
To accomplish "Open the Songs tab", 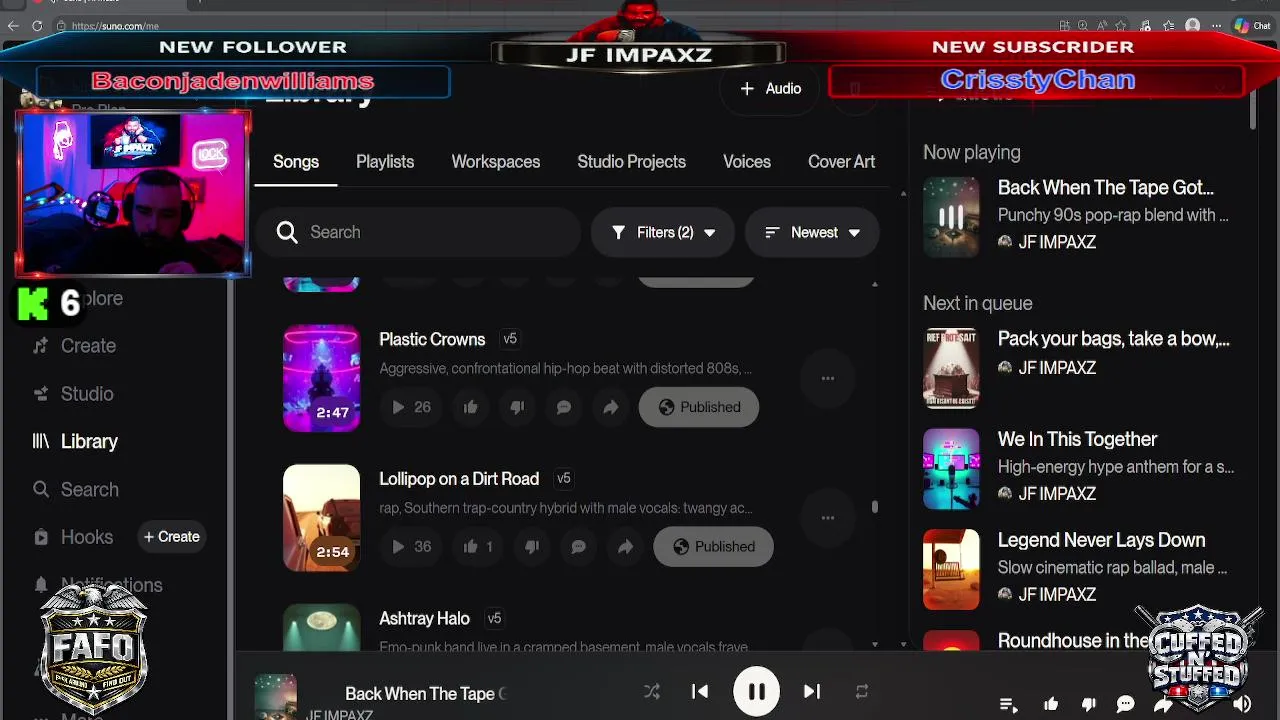I will [296, 162].
